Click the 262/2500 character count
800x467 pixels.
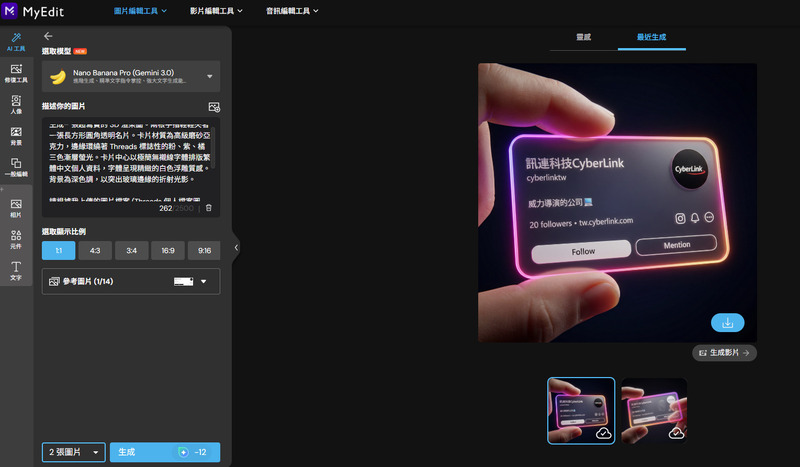(177, 208)
